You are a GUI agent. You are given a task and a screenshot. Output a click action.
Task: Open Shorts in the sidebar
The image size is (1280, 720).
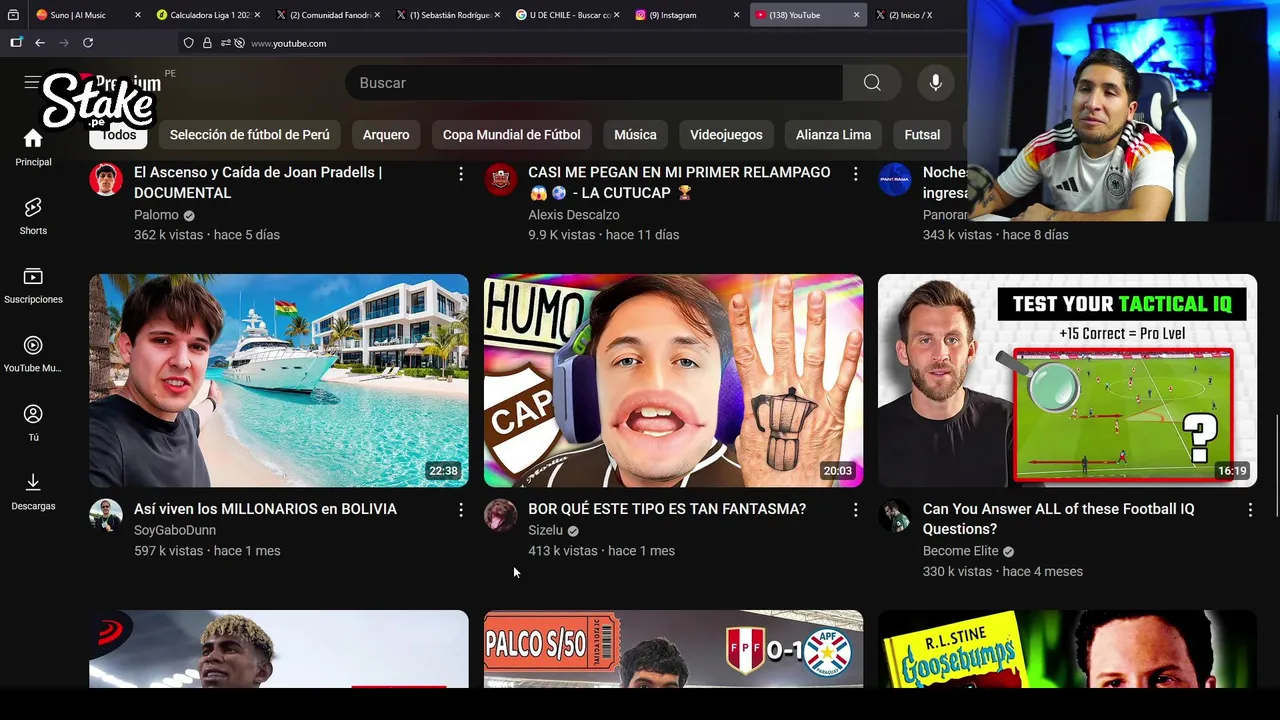pos(33,207)
